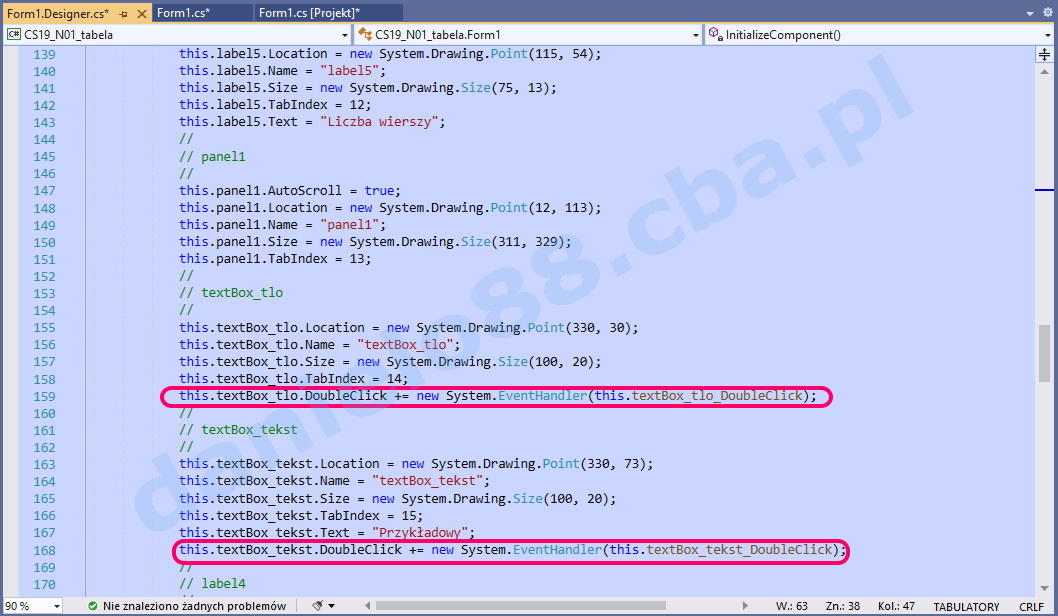Expand the CS19_N01_tabela project dropdown
Viewport: 1058px width, 616px height.
[343, 35]
